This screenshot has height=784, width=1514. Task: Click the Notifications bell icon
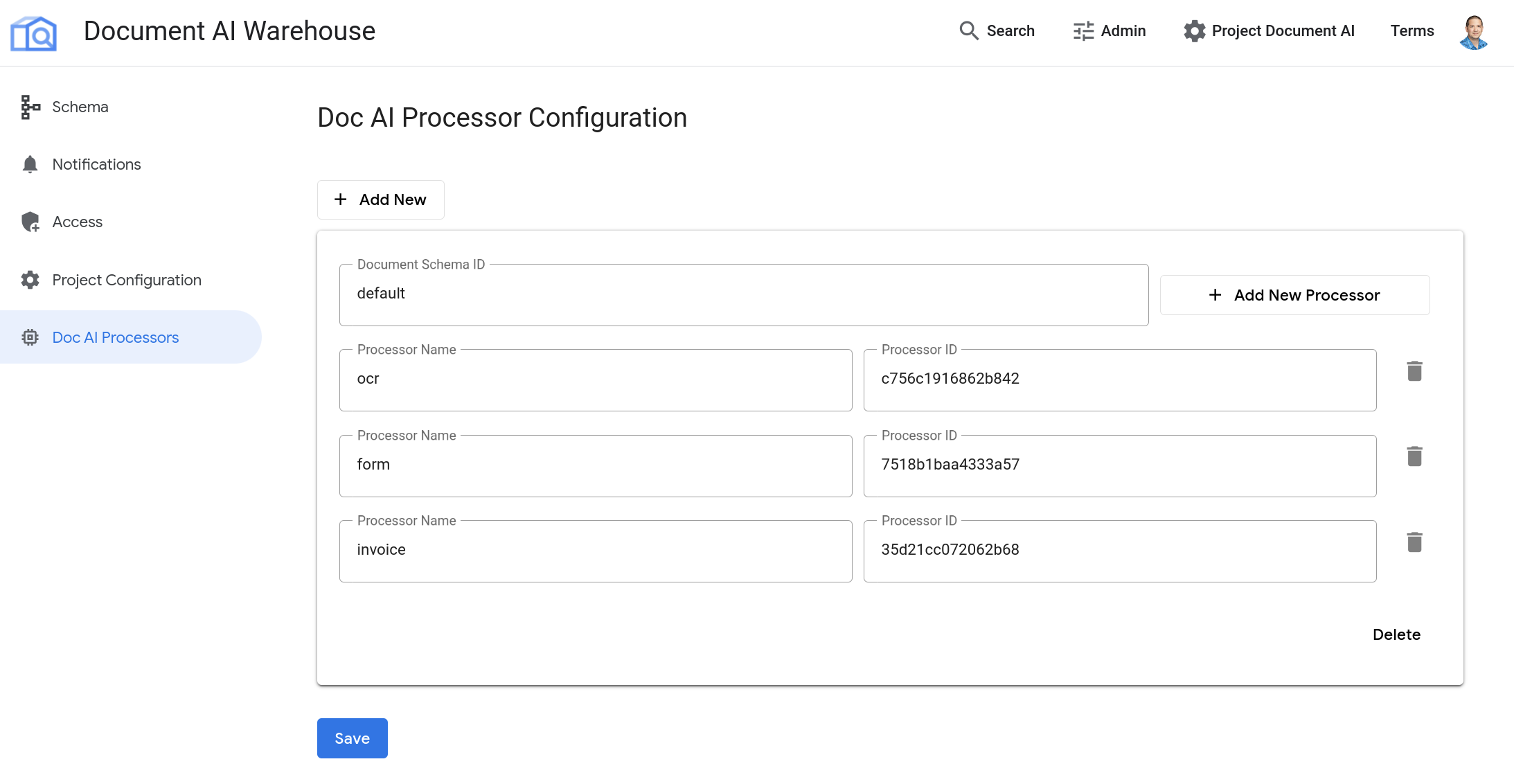29,164
